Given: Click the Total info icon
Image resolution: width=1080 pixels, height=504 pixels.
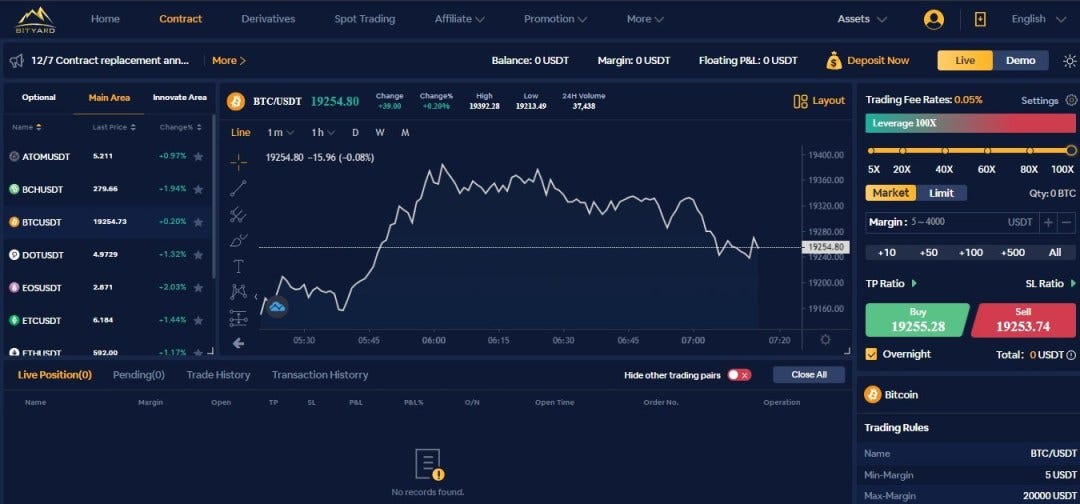Looking at the screenshot, I should (1071, 355).
